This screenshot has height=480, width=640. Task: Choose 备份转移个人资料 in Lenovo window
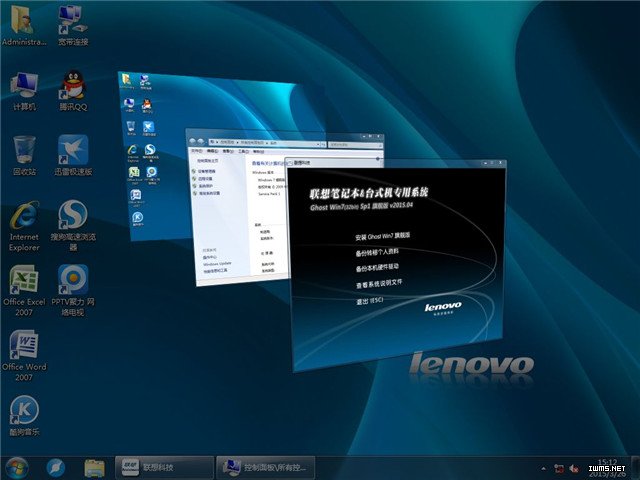click(x=377, y=252)
